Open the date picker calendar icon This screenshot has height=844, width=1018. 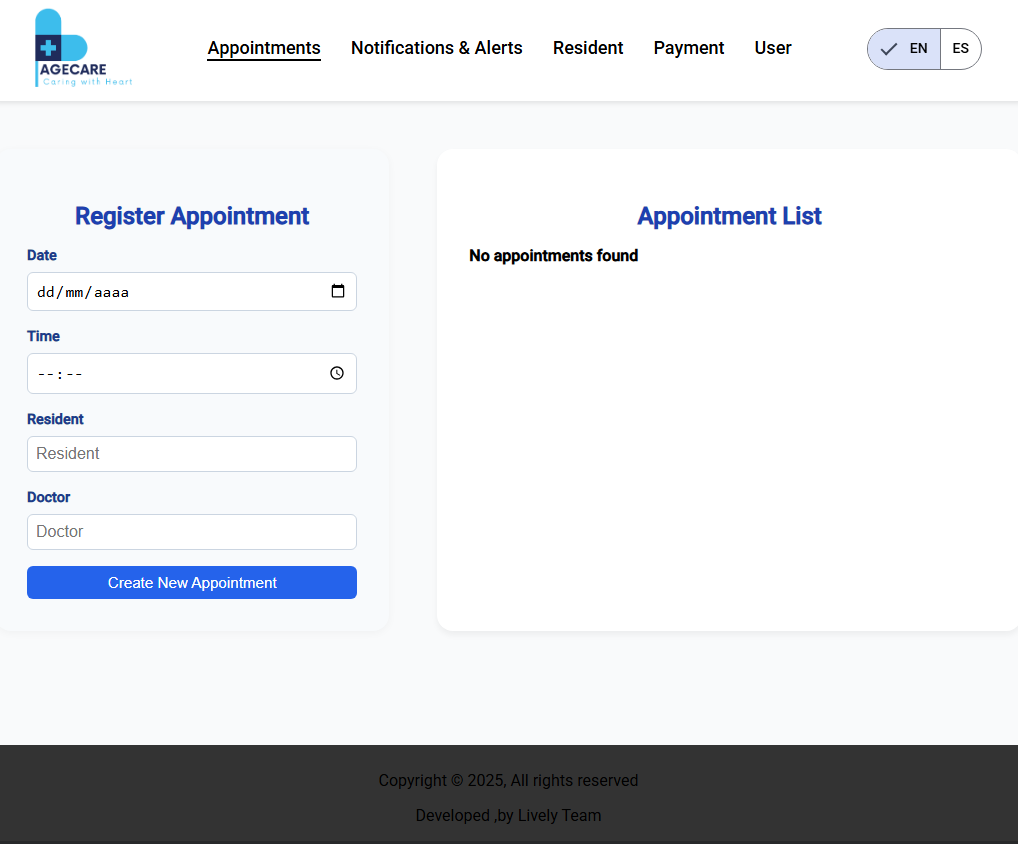point(338,291)
